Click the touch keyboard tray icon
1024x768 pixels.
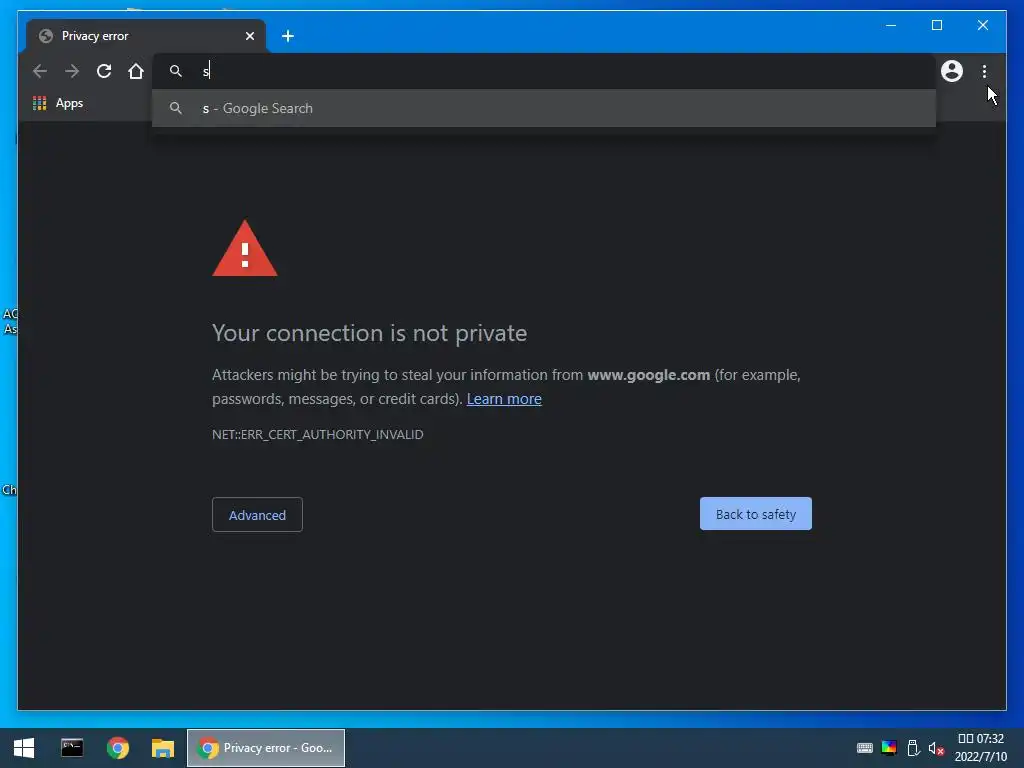pos(865,748)
